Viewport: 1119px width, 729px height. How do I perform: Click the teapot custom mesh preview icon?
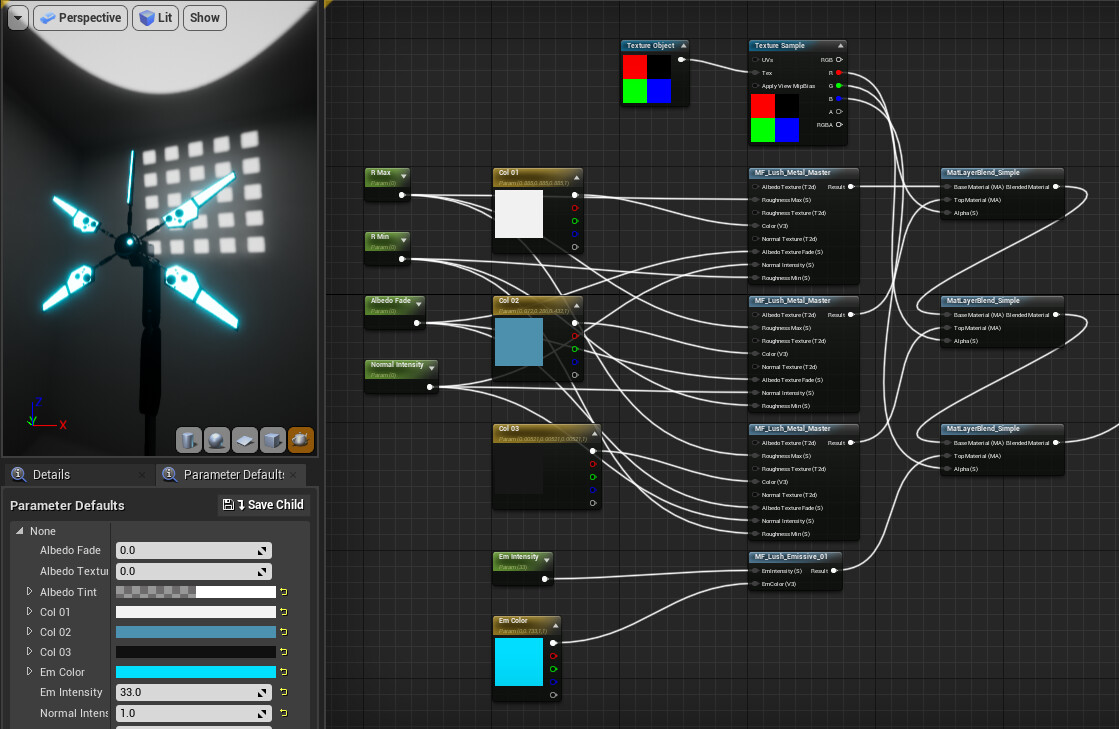tap(300, 440)
